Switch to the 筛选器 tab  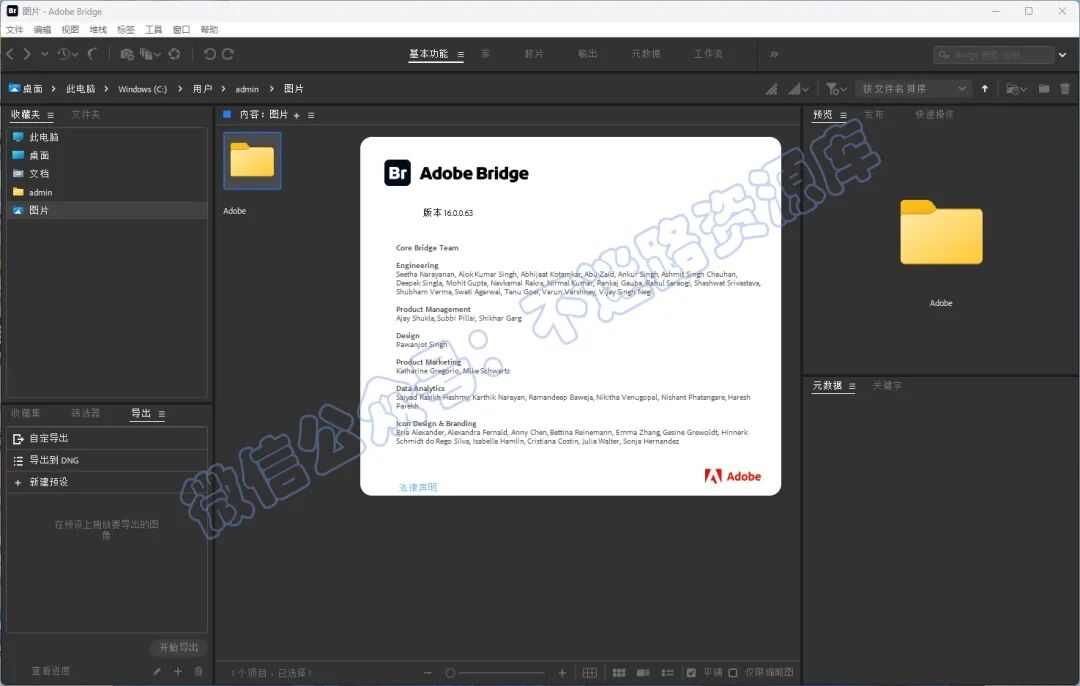tap(86, 413)
